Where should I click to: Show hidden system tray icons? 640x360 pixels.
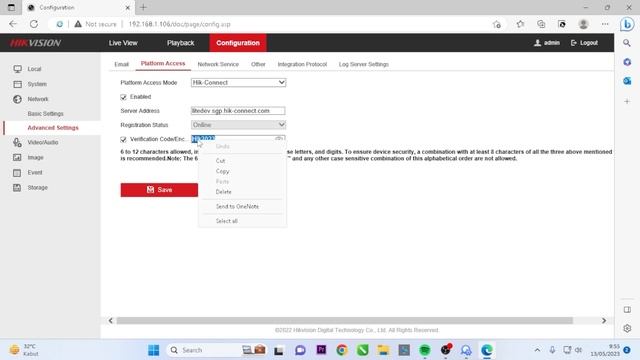[x=537, y=350]
